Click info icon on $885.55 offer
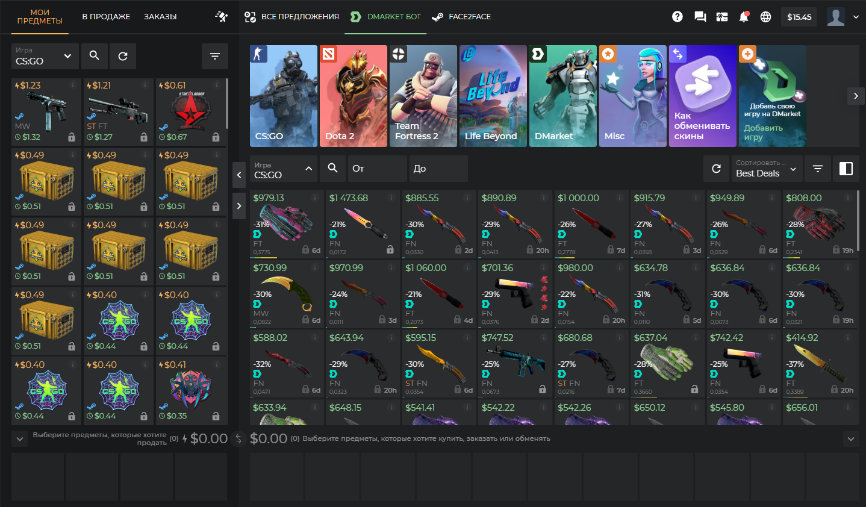Screen dimensions: 866x507 pyautogui.click(x=467, y=198)
